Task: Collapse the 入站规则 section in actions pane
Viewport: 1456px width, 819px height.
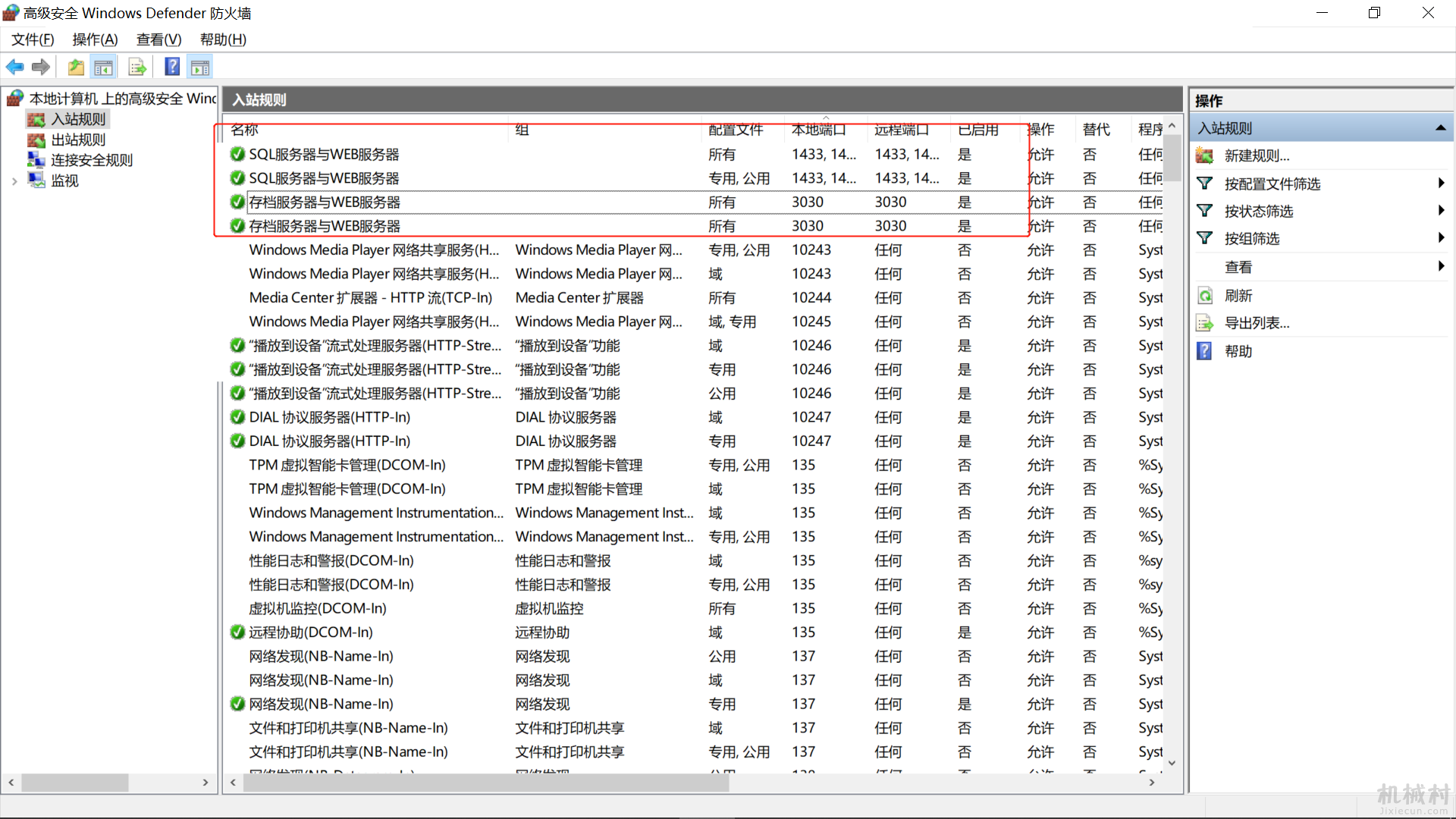Action: [1440, 129]
